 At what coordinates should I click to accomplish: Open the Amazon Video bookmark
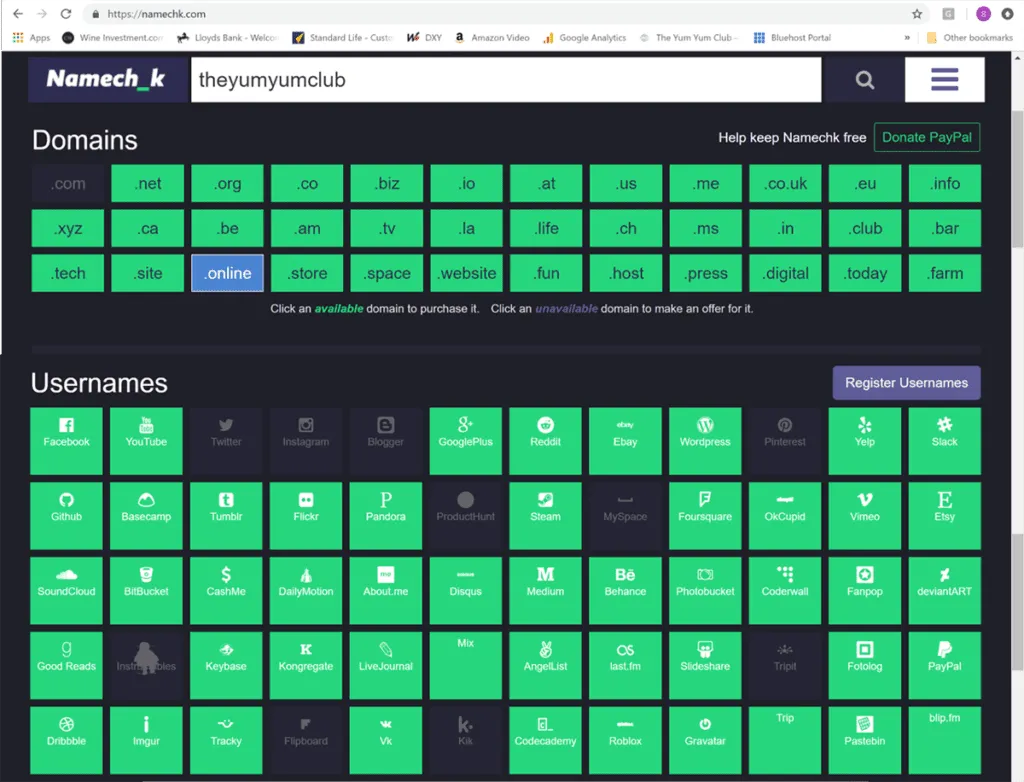pyautogui.click(x=492, y=38)
